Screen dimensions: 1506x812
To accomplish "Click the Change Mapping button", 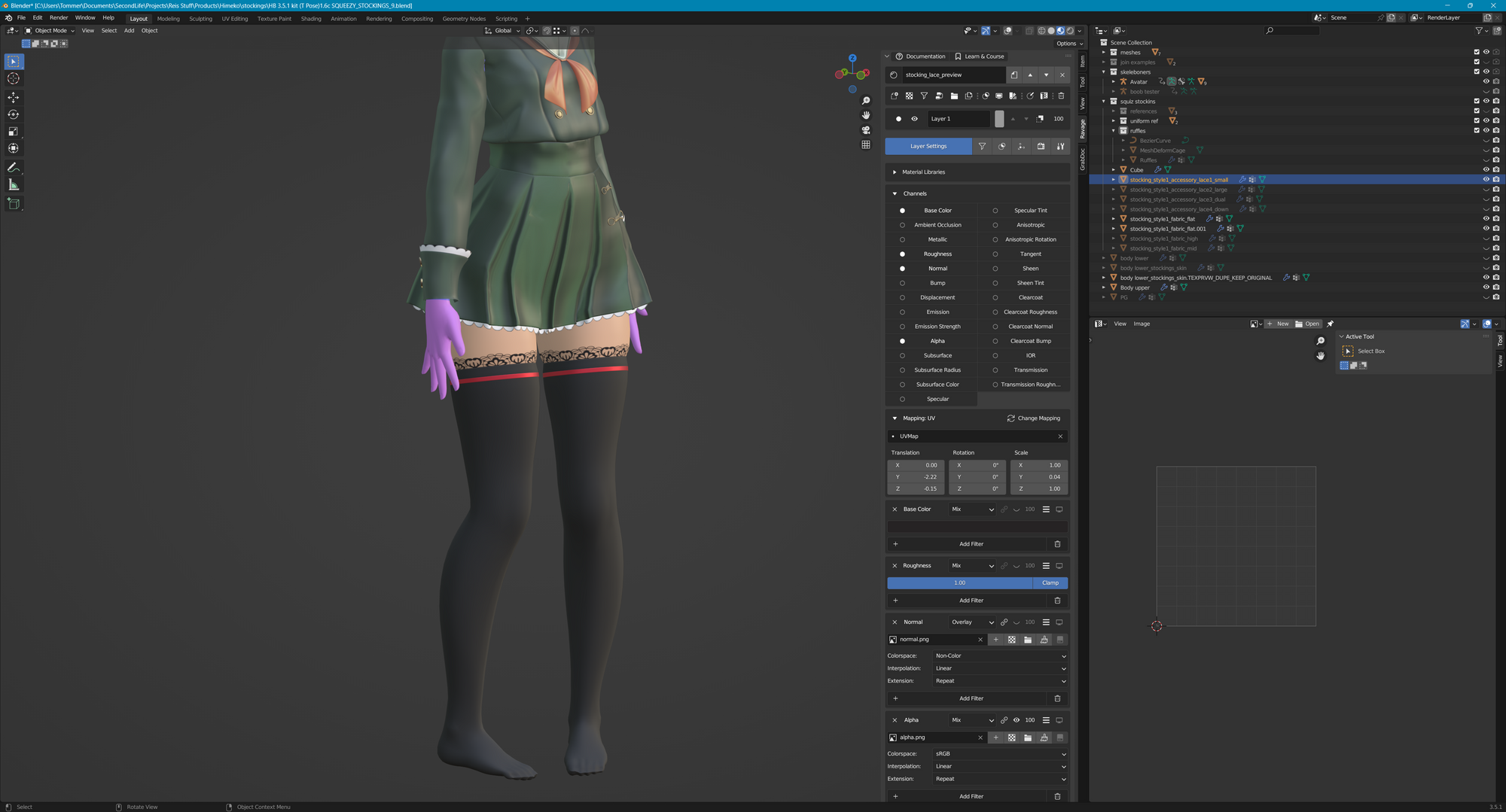I will tap(1033, 418).
